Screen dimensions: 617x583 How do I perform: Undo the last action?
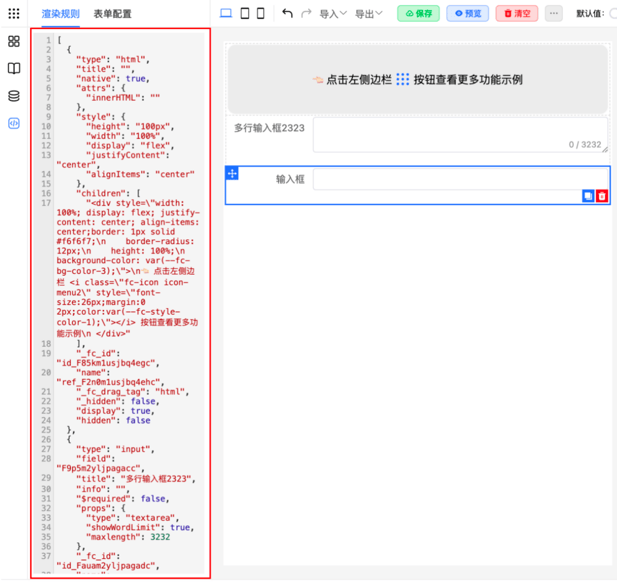(288, 14)
